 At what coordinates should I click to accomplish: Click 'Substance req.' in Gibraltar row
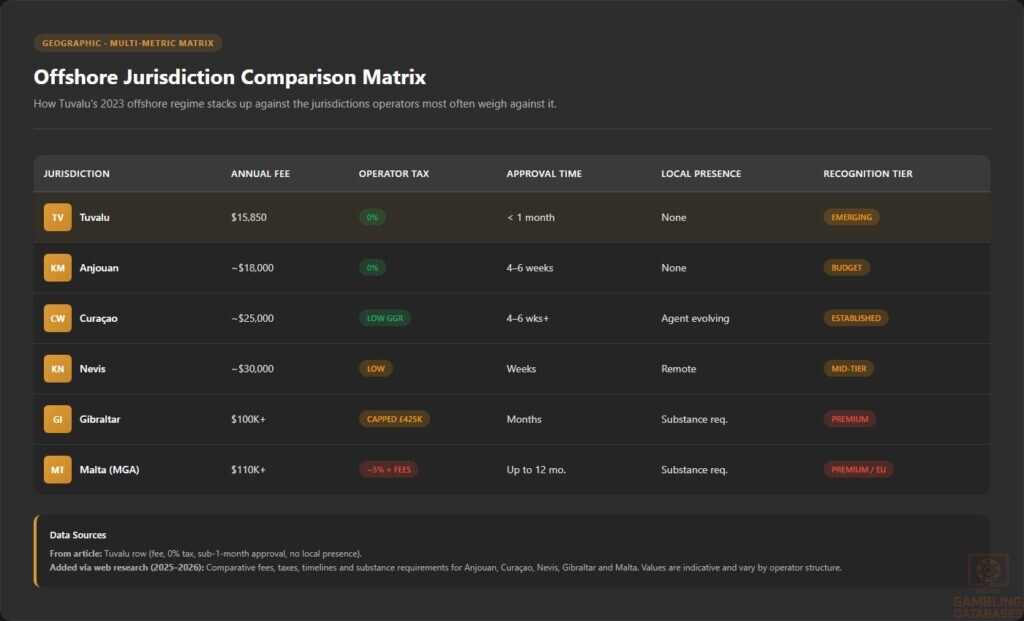tap(694, 419)
